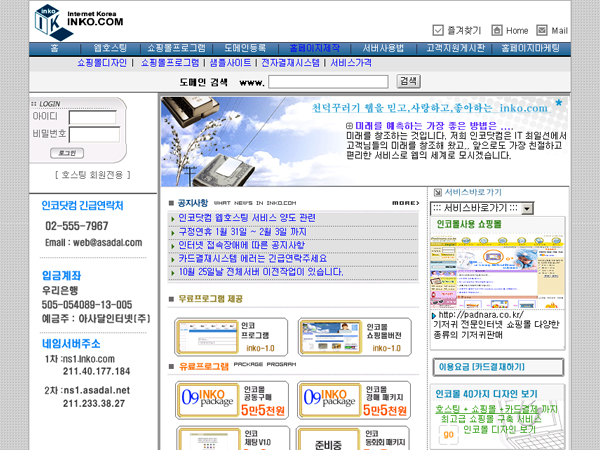The height and width of the screenshot is (450, 600).
Task: Open notice 인터넷 접속장애에 따른 공지사항
Action: click(241, 245)
